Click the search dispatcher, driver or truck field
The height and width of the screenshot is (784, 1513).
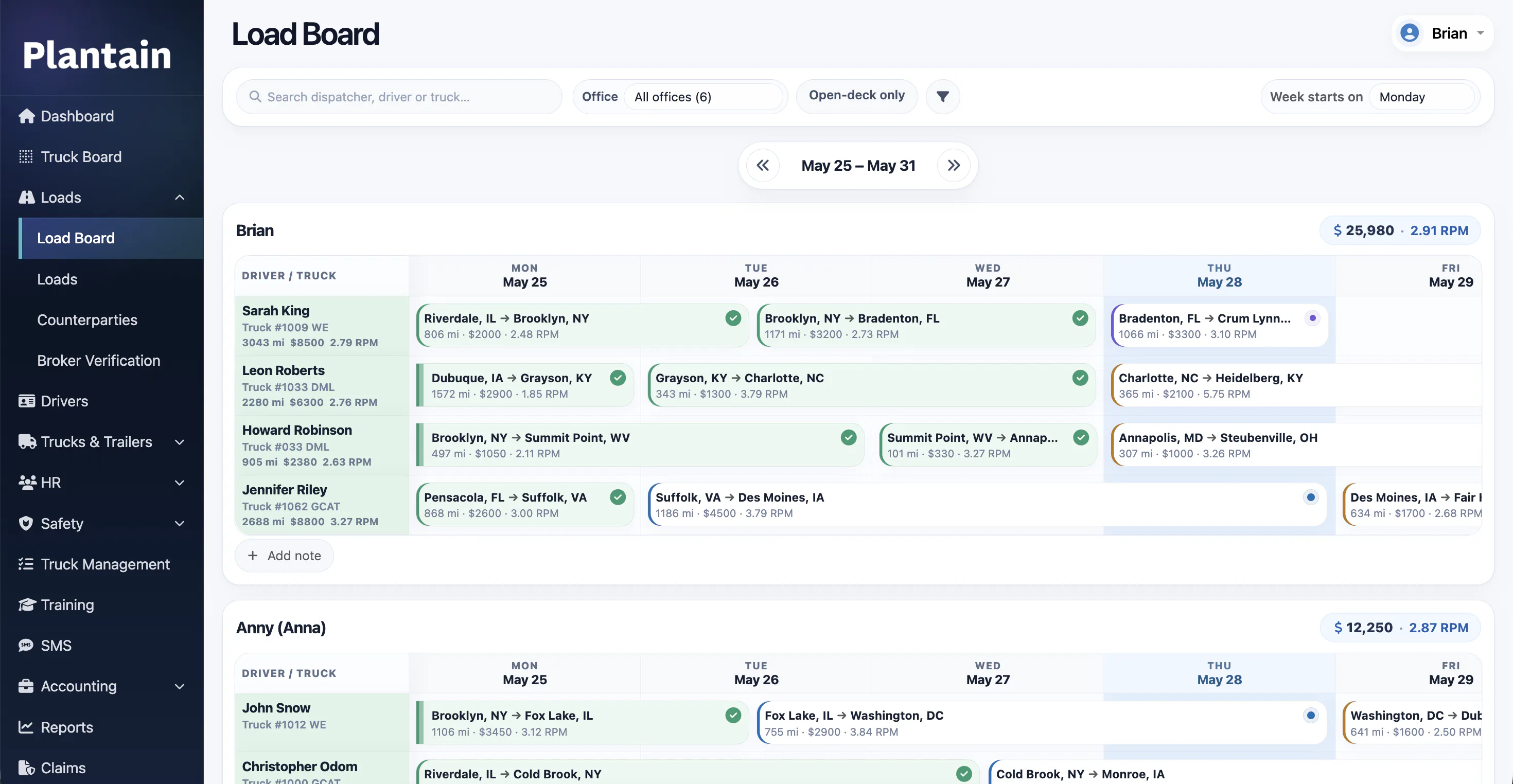point(399,97)
